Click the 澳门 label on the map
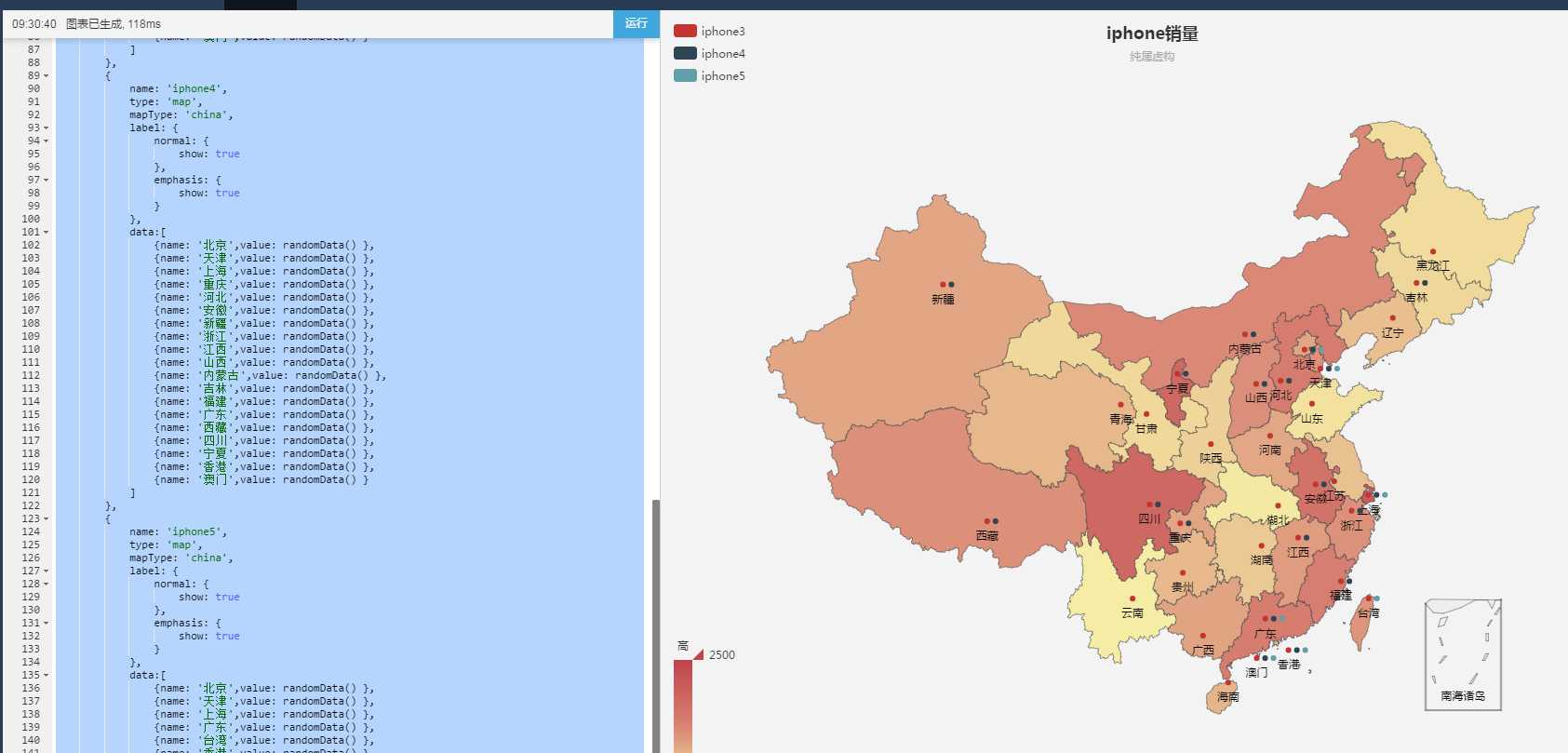The width and height of the screenshot is (1568, 753). (x=1257, y=672)
